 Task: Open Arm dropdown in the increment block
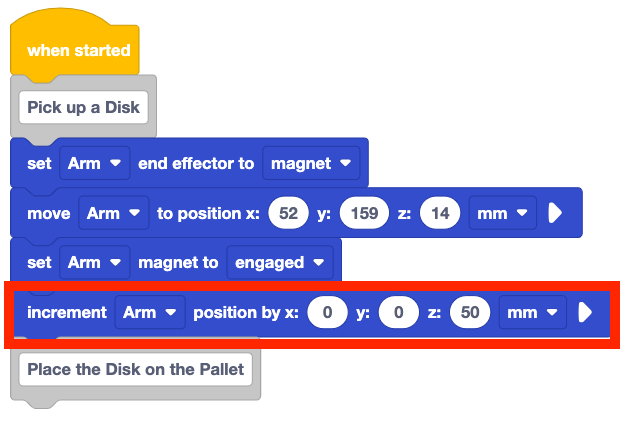pos(149,313)
